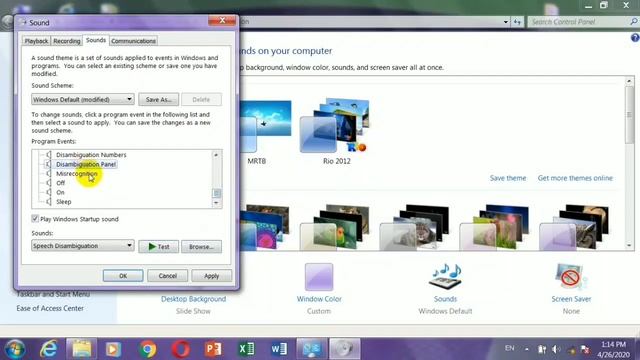Close the Sound dialog
The image size is (640, 360).
tap(222, 20)
